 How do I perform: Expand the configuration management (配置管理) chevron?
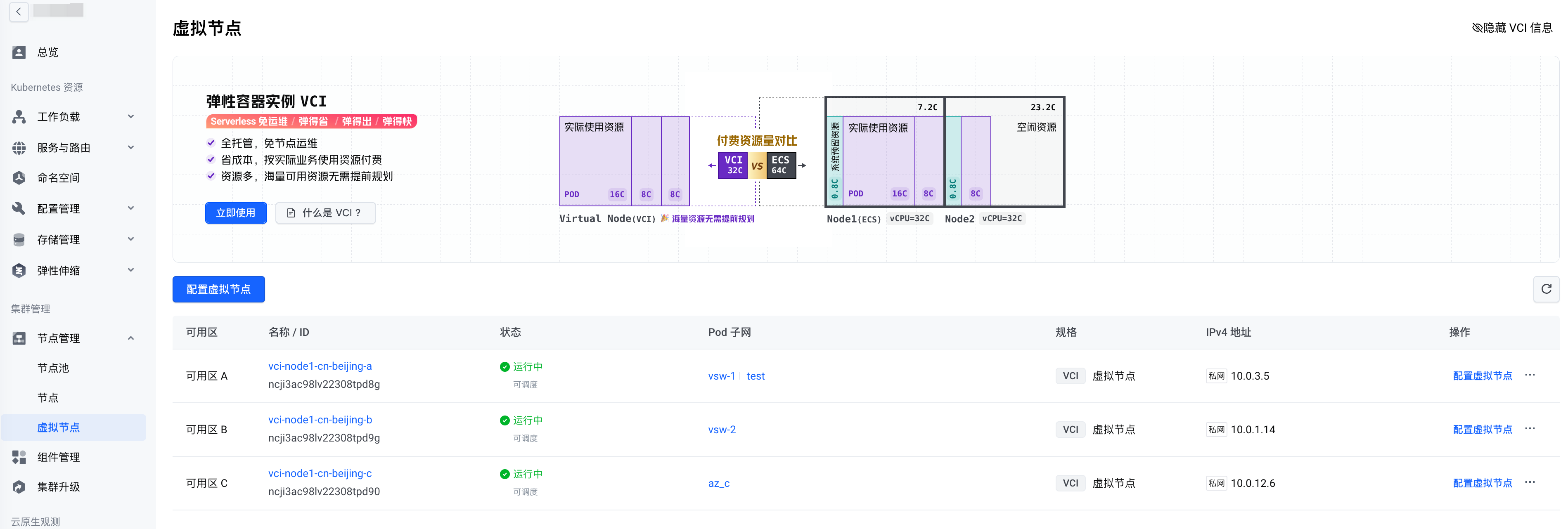pyautogui.click(x=131, y=208)
